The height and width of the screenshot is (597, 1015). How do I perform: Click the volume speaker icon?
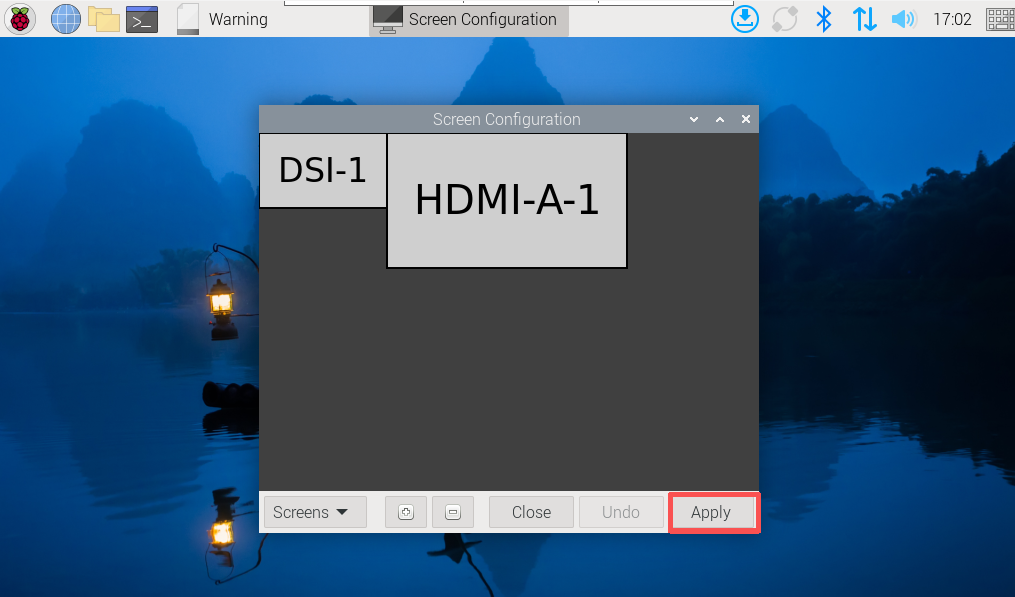pos(903,18)
